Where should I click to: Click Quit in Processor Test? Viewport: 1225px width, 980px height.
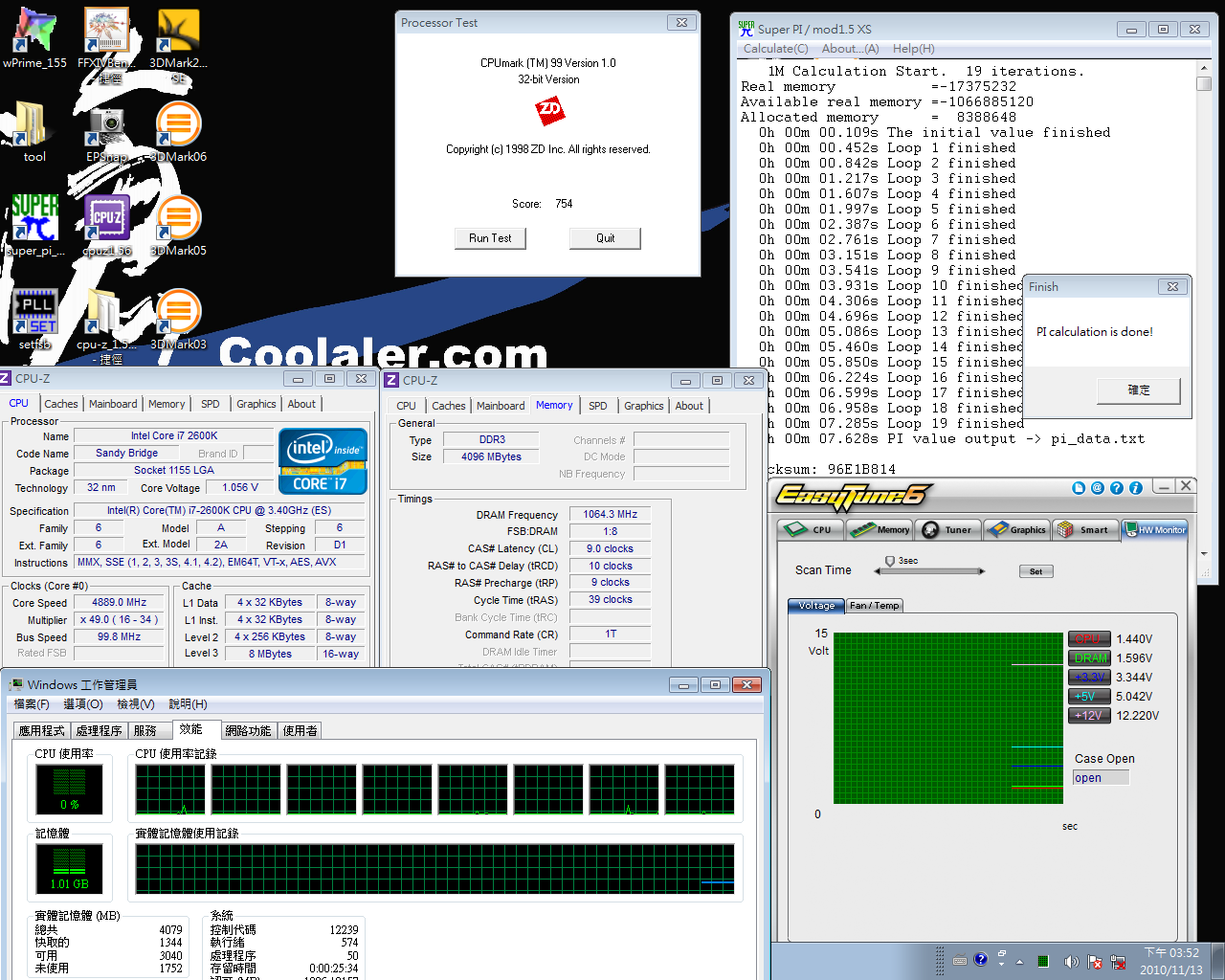coord(605,238)
